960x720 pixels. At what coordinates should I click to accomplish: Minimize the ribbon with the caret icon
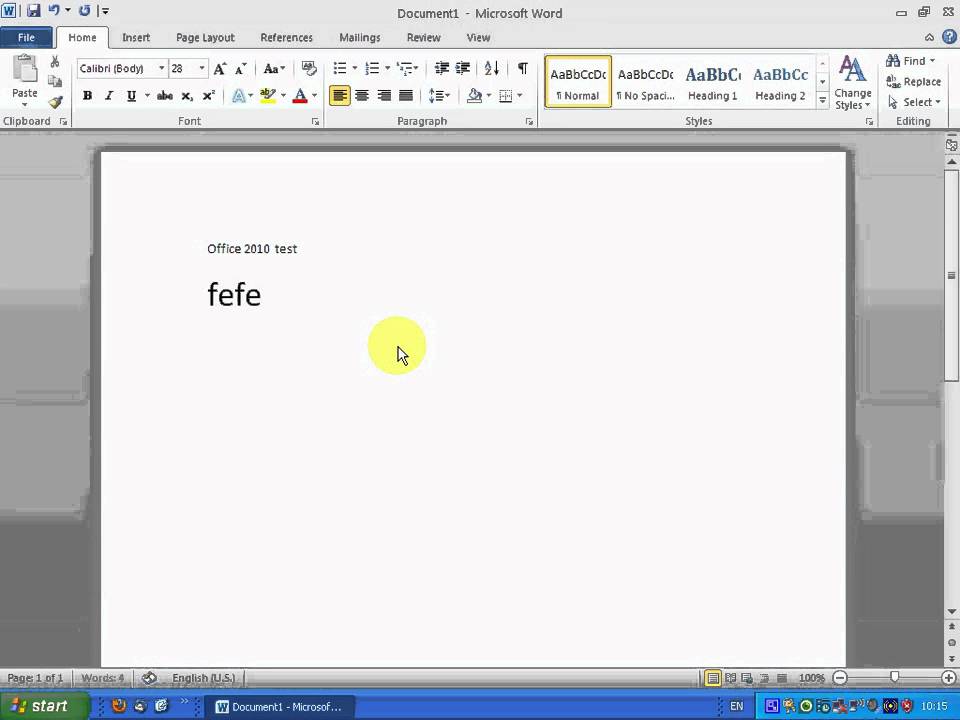(x=929, y=37)
